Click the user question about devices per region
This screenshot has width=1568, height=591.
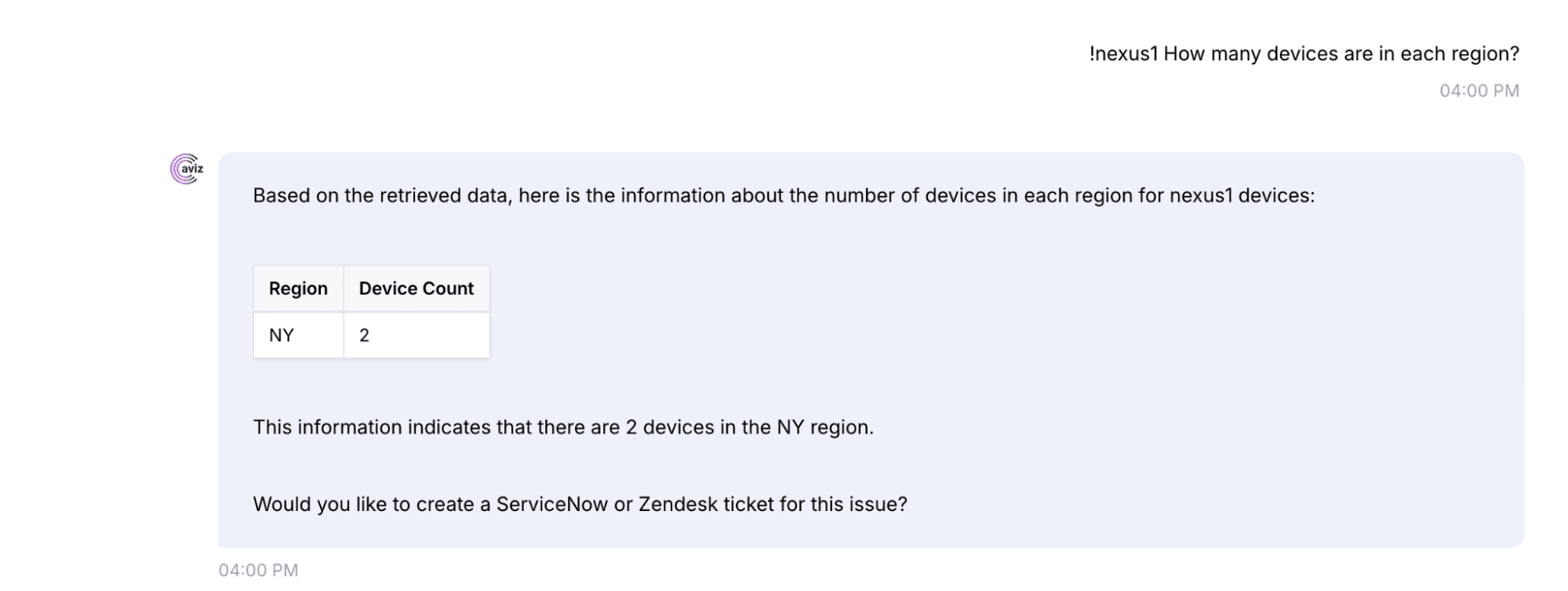click(x=1304, y=54)
